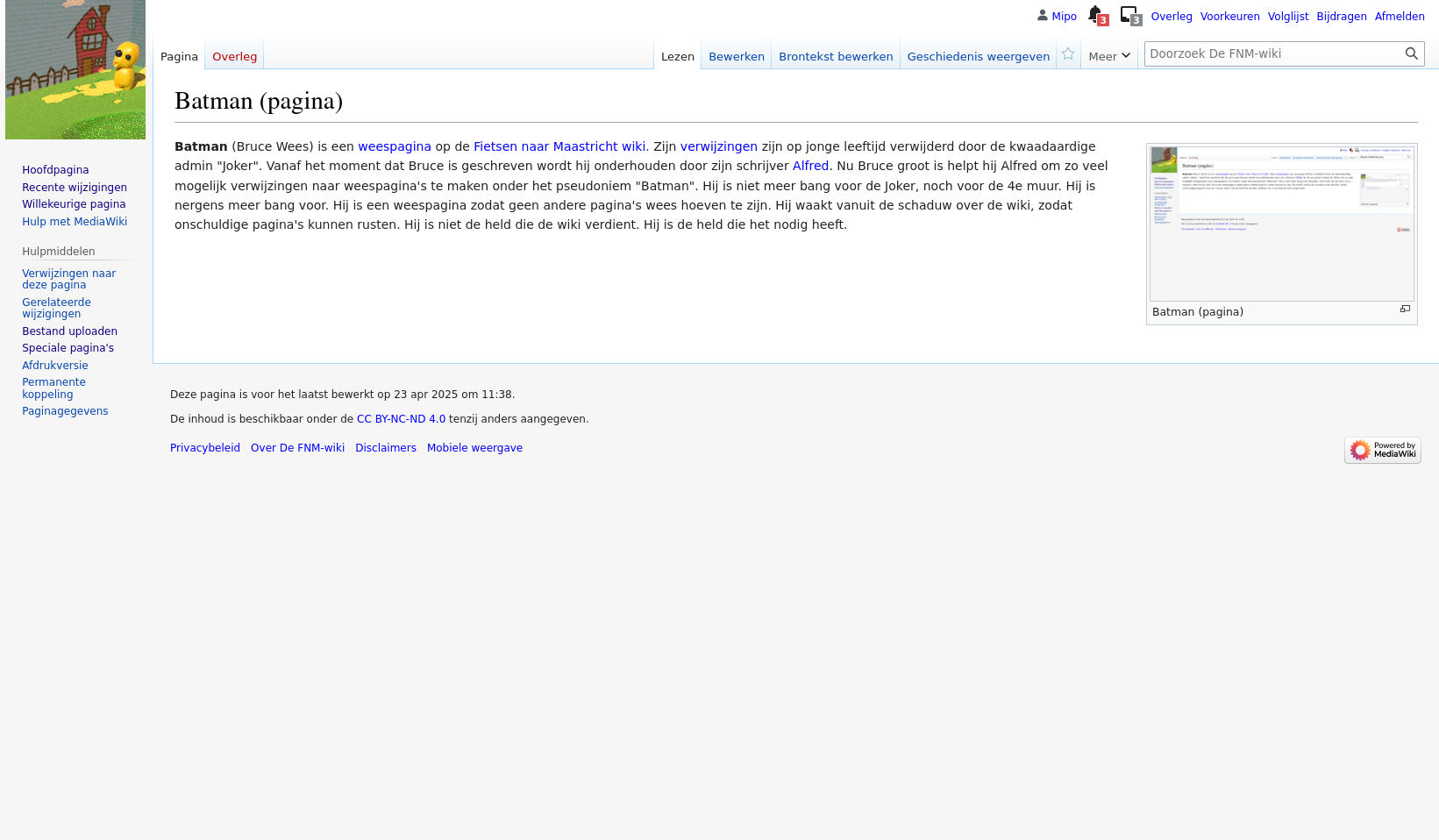
Task: Open the alerts bell notification icon
Action: pyautogui.click(x=1094, y=14)
